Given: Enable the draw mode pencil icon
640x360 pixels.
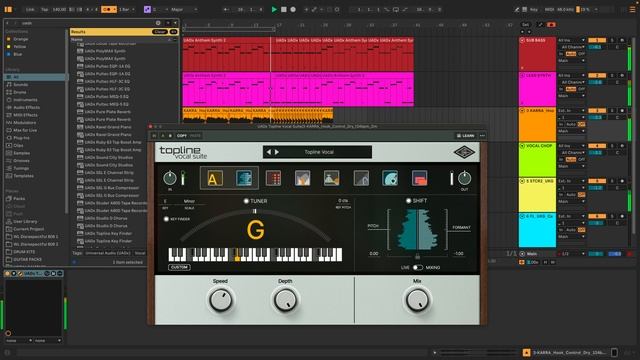Looking at the screenshot, I should 517,9.
